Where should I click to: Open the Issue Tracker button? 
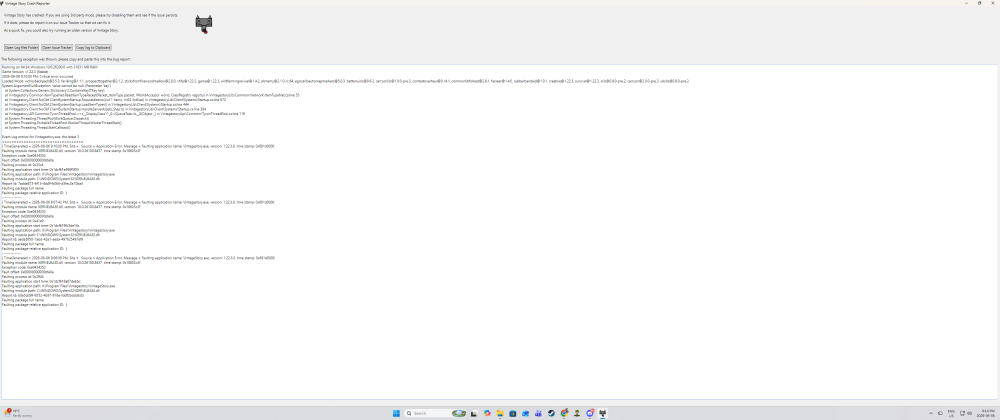(57, 47)
